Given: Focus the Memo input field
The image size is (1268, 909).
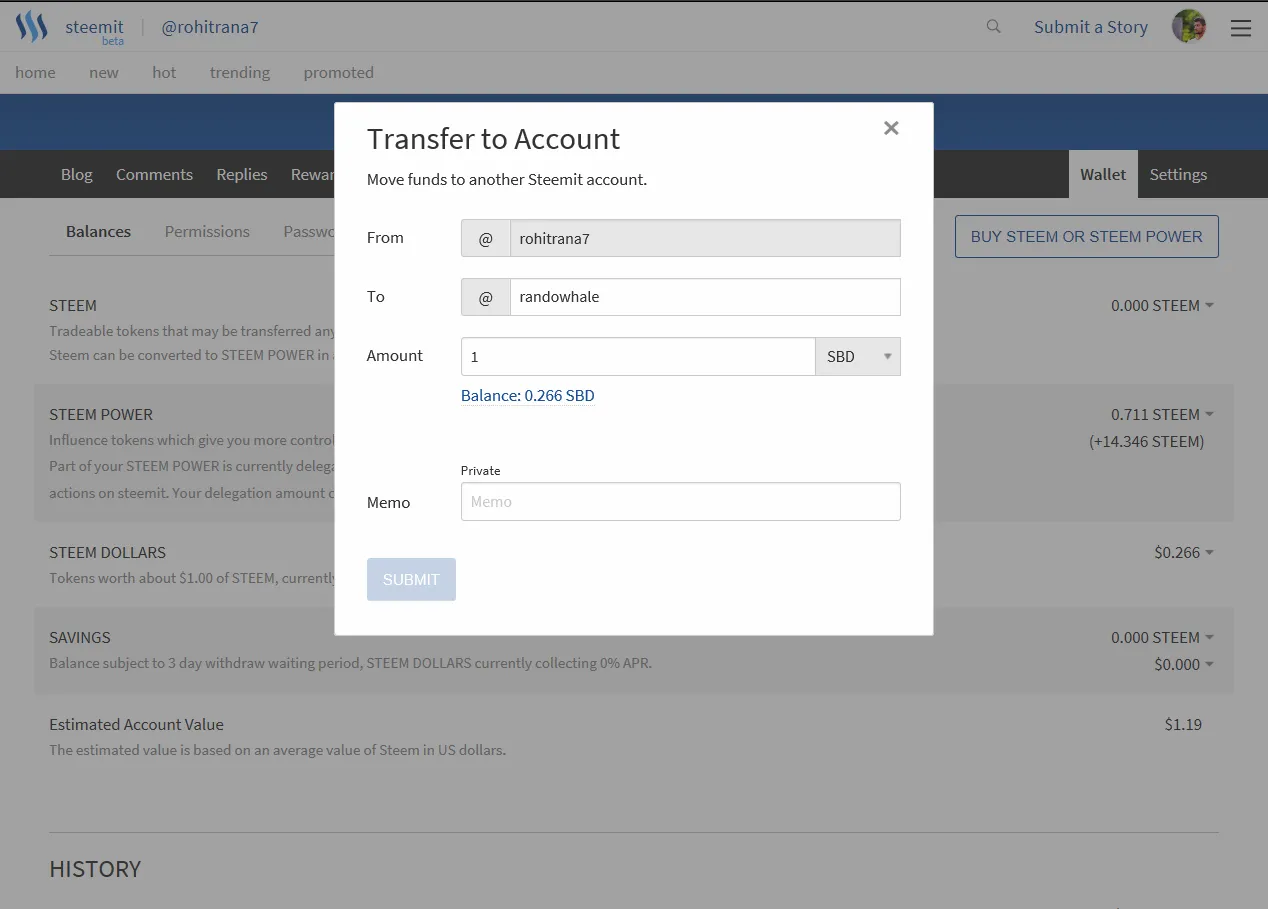Looking at the screenshot, I should click(681, 502).
